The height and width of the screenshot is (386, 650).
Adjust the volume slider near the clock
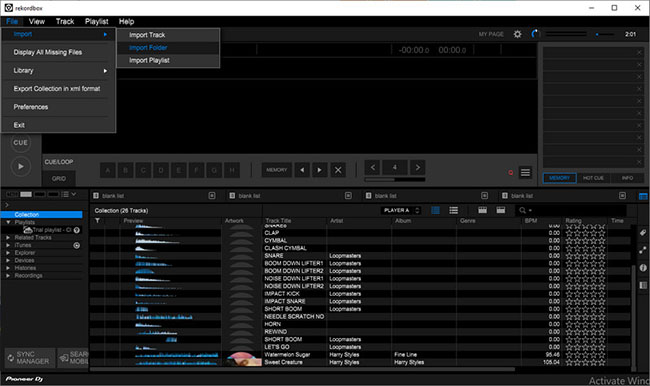[605, 34]
